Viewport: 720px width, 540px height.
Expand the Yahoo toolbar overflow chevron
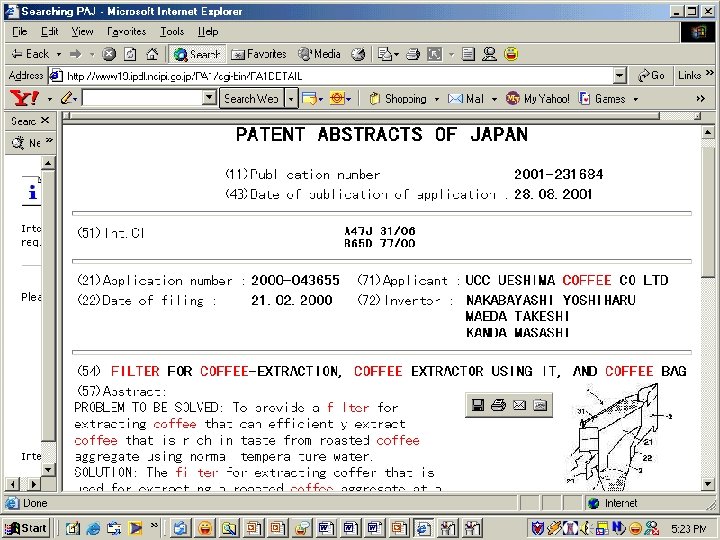(700, 98)
